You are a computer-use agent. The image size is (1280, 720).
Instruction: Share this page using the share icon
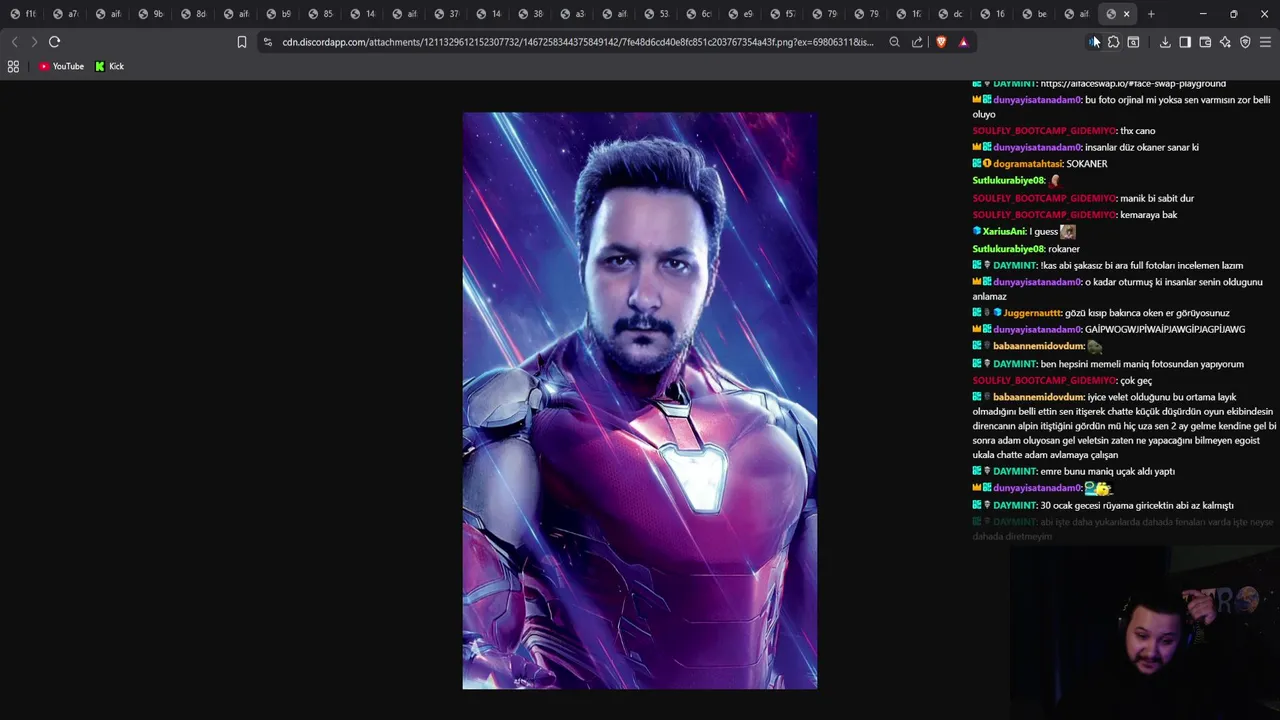pos(917,42)
